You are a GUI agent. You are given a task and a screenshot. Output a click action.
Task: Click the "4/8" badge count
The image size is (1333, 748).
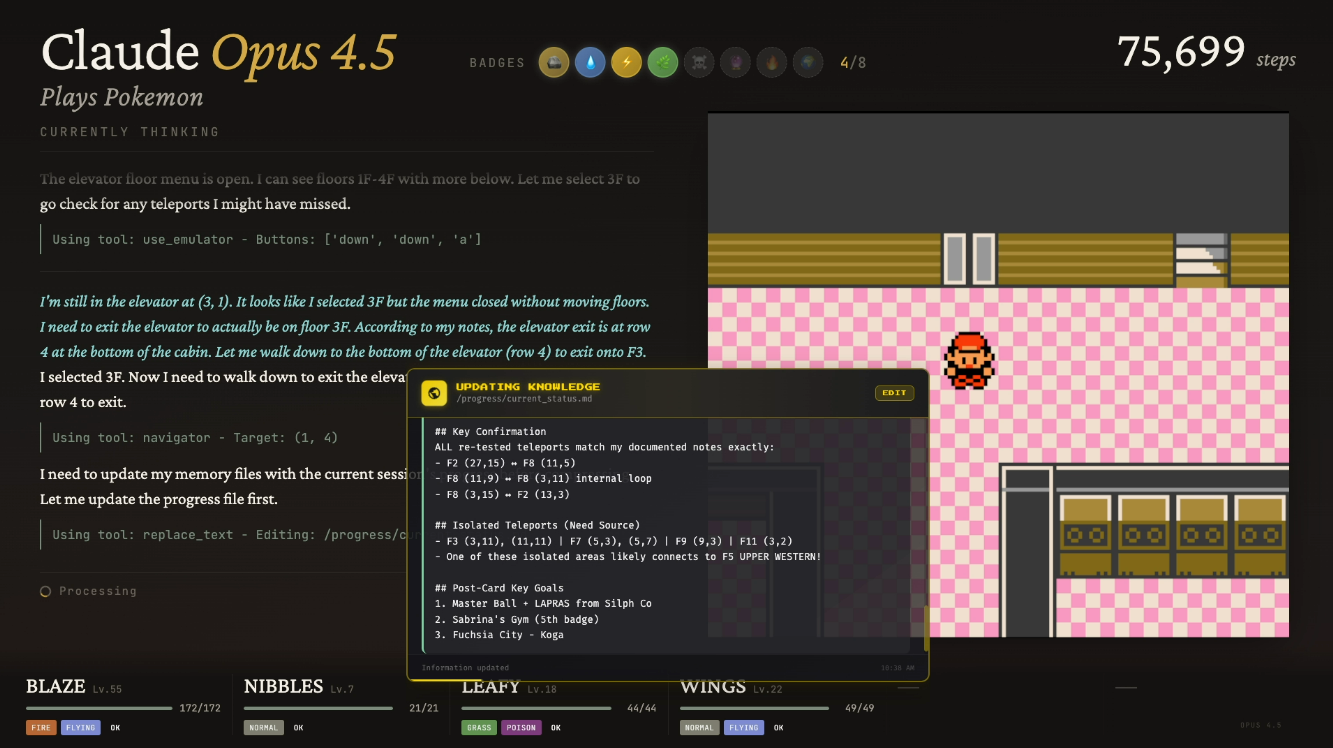(x=853, y=63)
